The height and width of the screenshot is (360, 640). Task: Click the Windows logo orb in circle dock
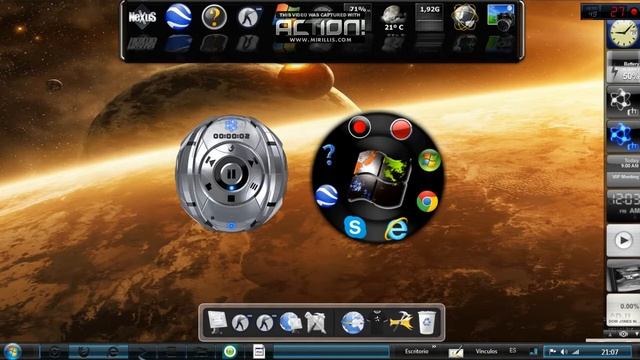pos(429,160)
